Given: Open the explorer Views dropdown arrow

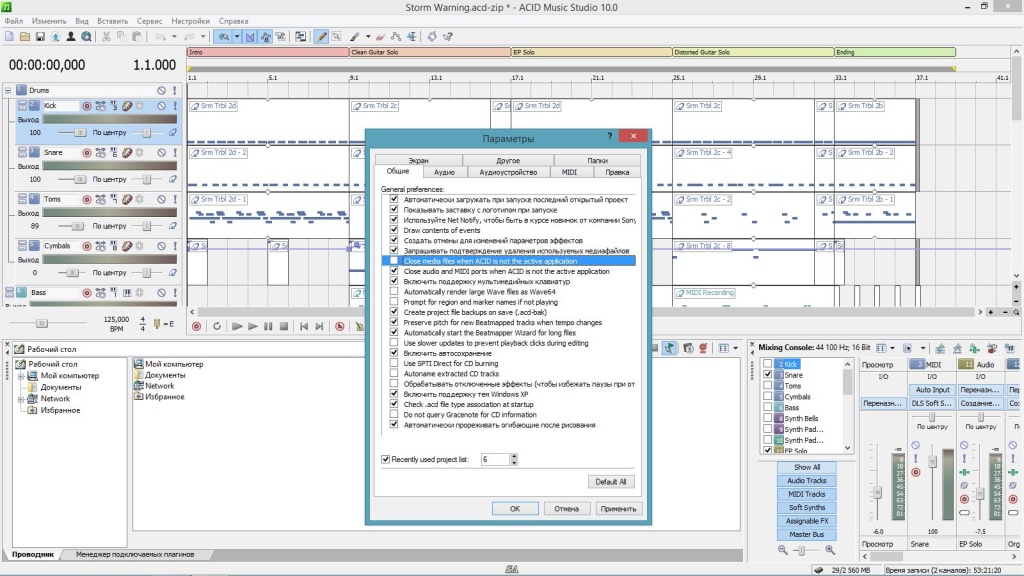Looking at the screenshot, I should coord(735,348).
